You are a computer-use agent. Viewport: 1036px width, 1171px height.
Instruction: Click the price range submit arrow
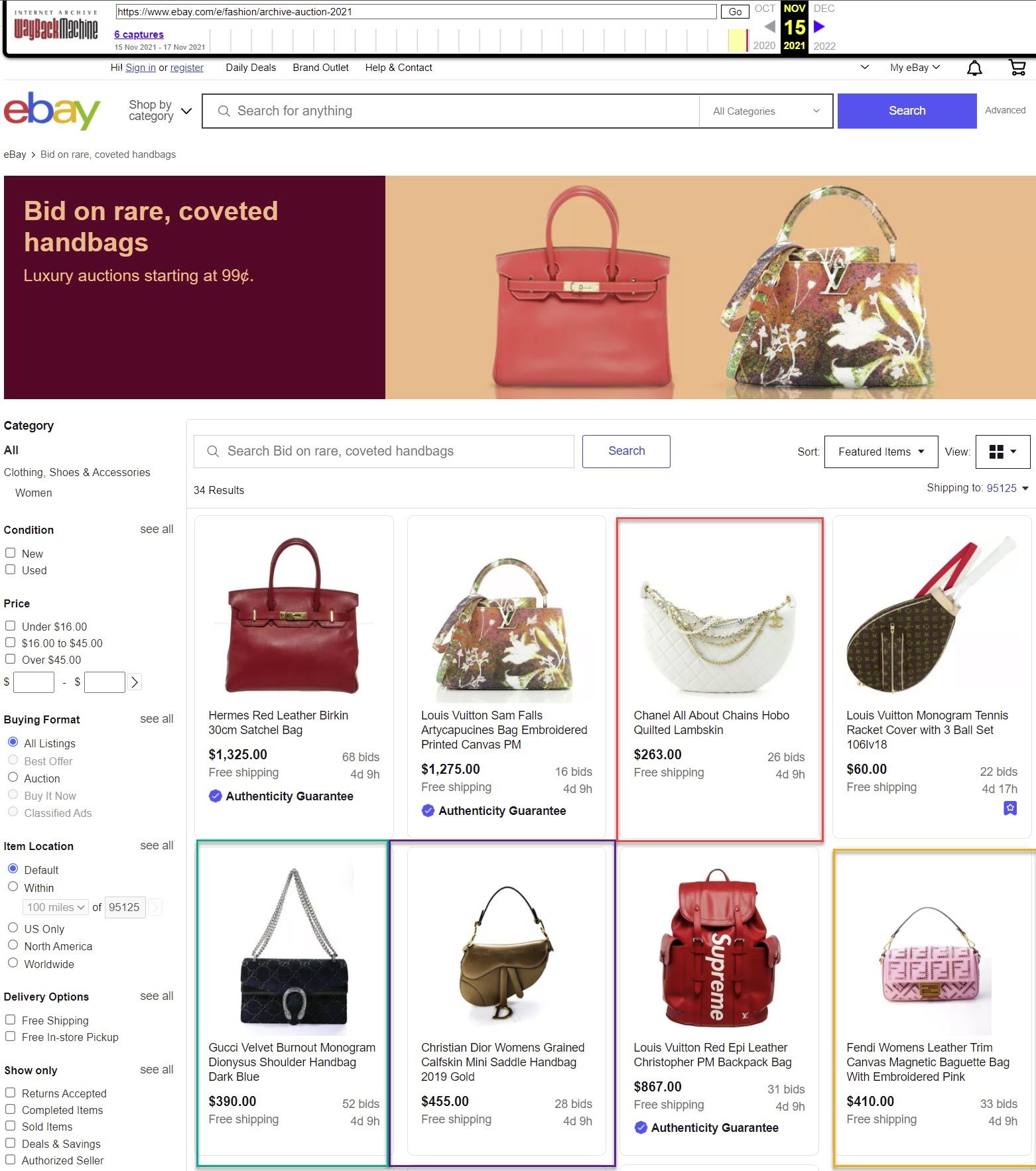coord(135,682)
